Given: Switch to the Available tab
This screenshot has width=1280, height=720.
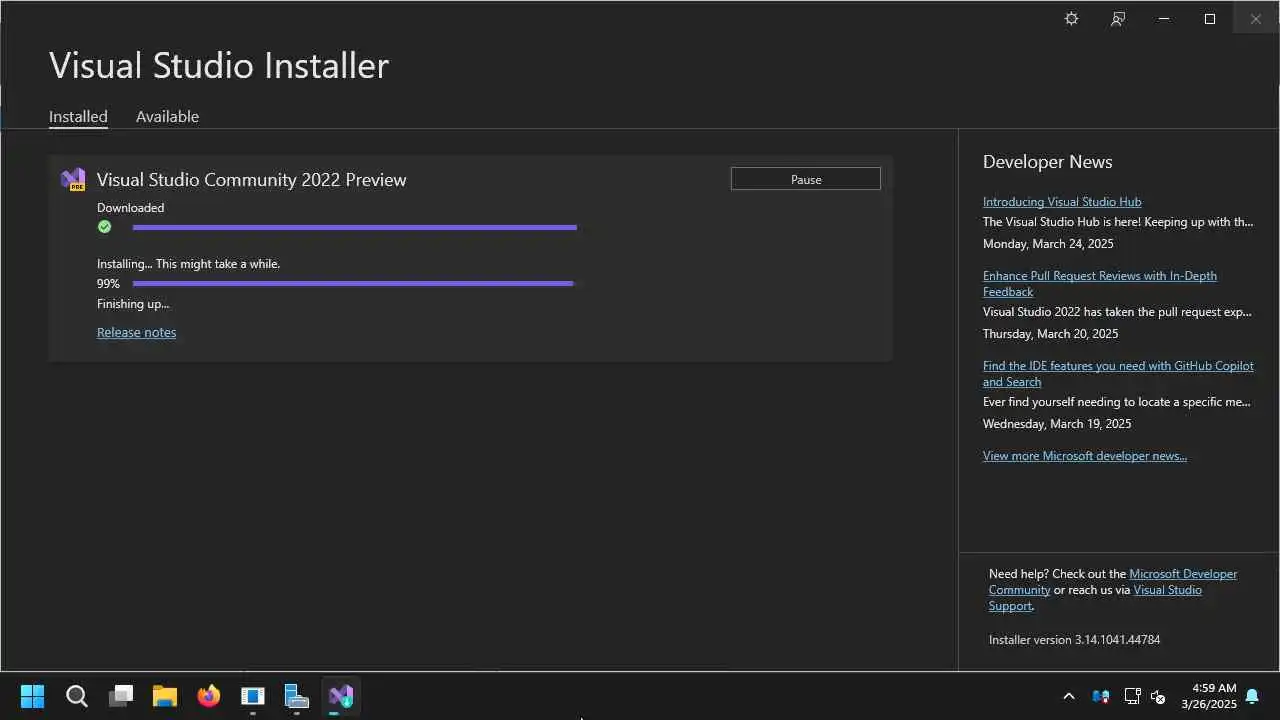Looking at the screenshot, I should point(167,116).
